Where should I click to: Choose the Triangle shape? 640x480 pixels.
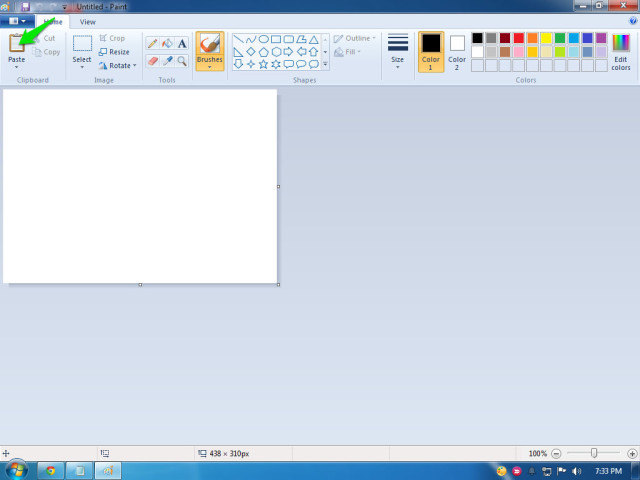[x=313, y=39]
